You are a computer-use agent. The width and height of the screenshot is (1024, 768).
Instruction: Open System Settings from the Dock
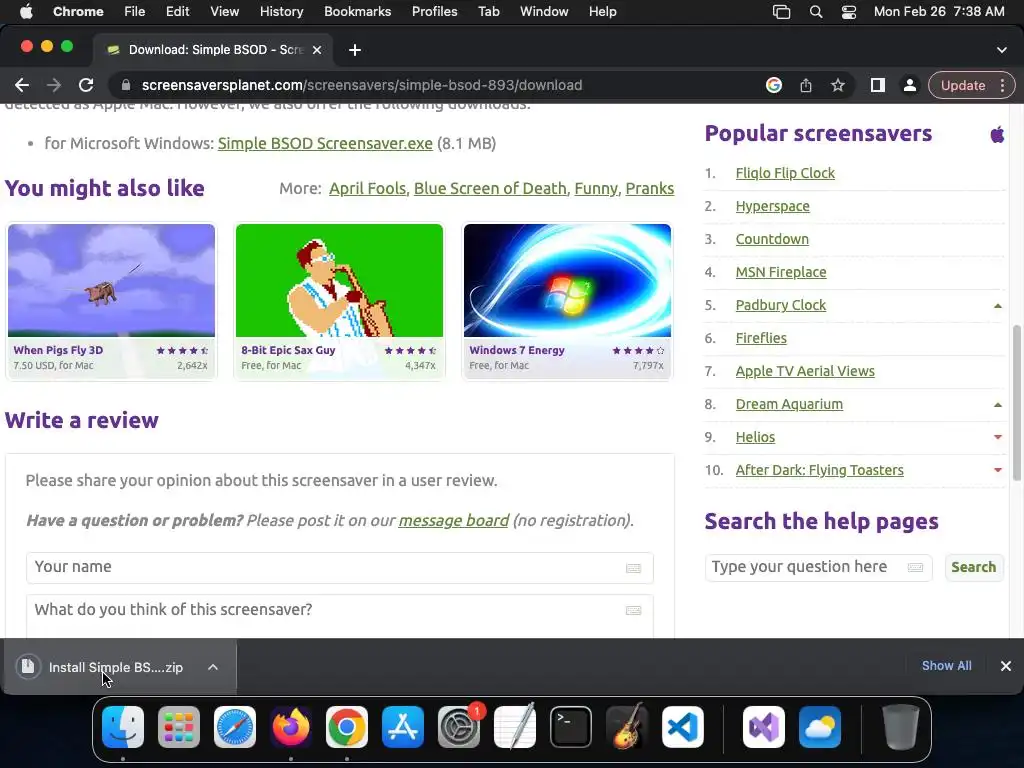click(x=458, y=727)
